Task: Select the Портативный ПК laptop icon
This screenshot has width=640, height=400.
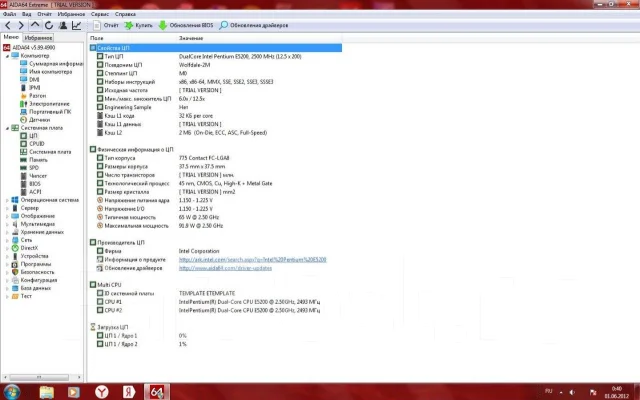Action: (23, 112)
